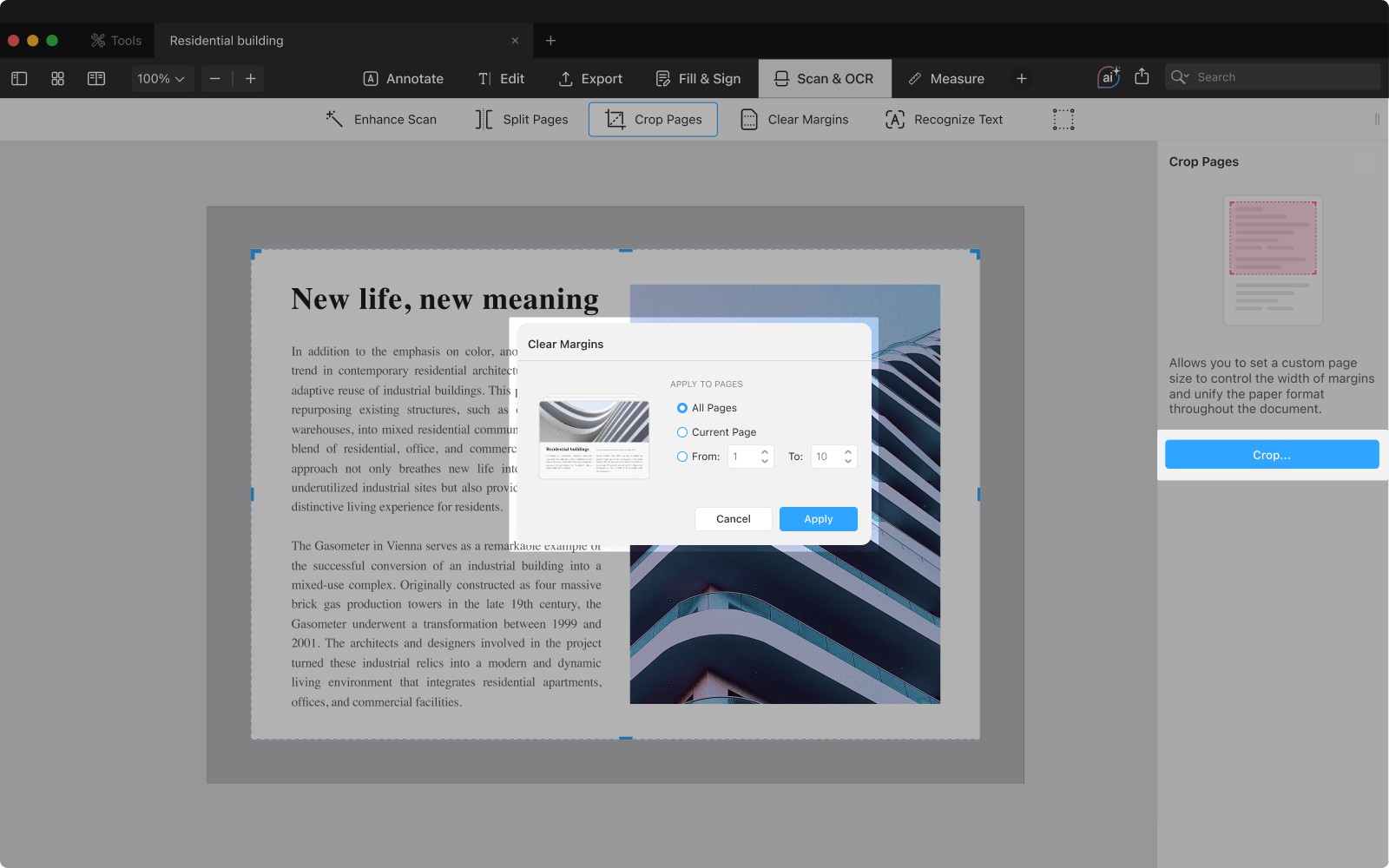Cancel the Clear Margins dialog
Viewport: 1389px width, 868px height.
733,519
